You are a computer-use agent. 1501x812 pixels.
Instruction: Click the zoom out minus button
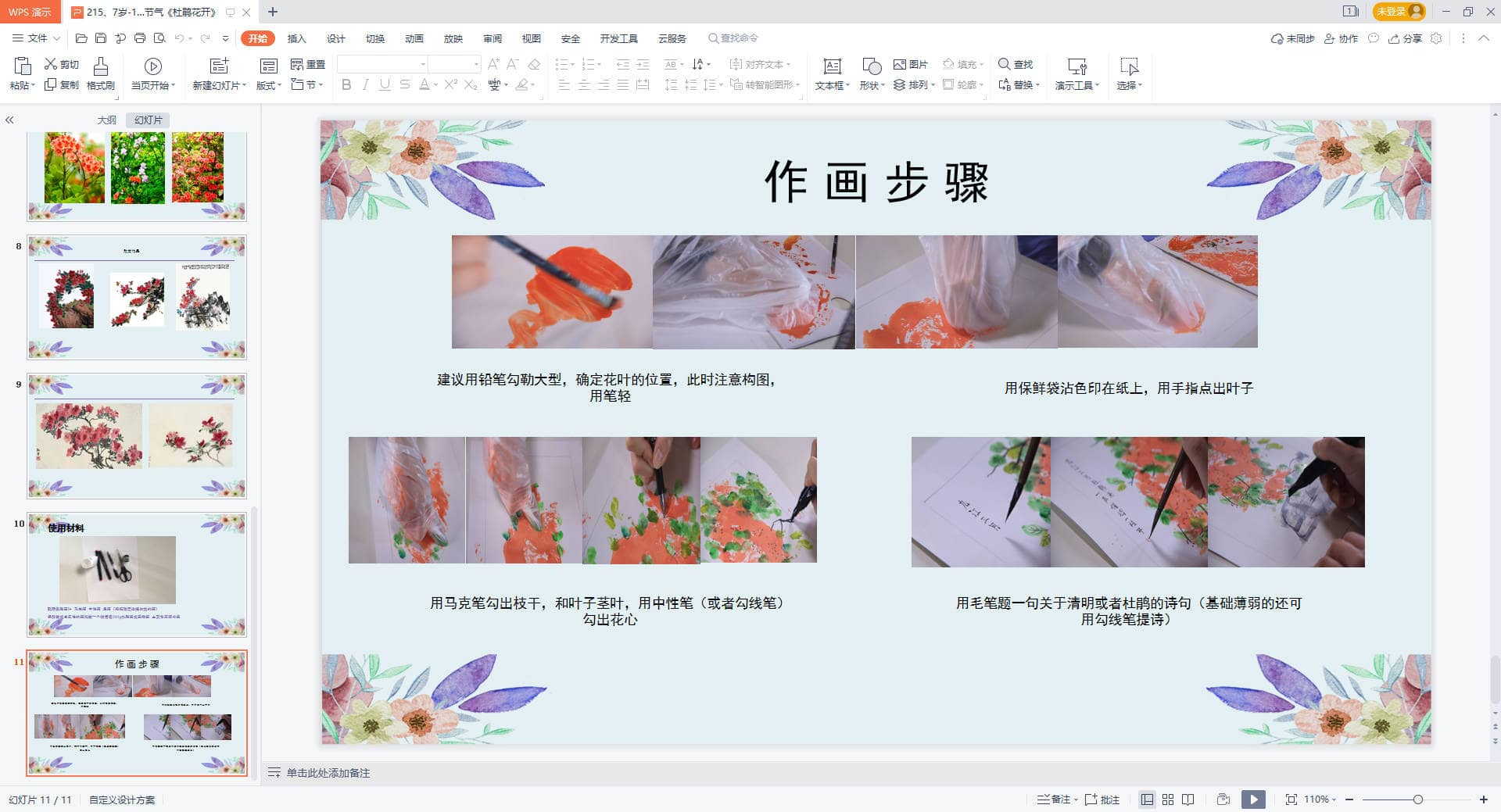(1349, 799)
